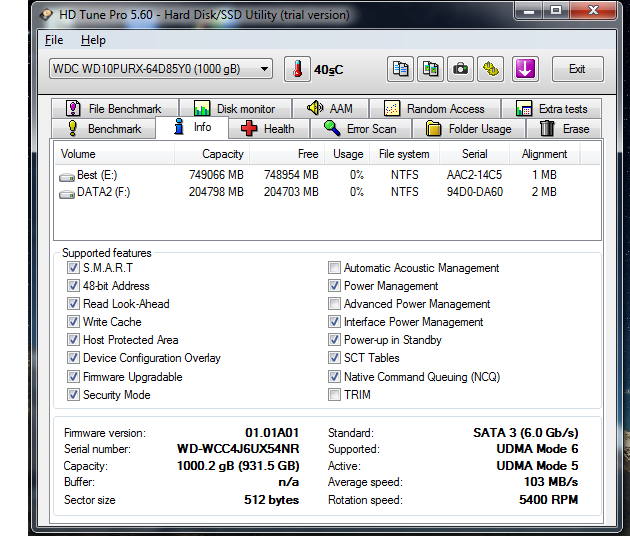Open the File menu
This screenshot has width=630, height=536.
point(54,40)
